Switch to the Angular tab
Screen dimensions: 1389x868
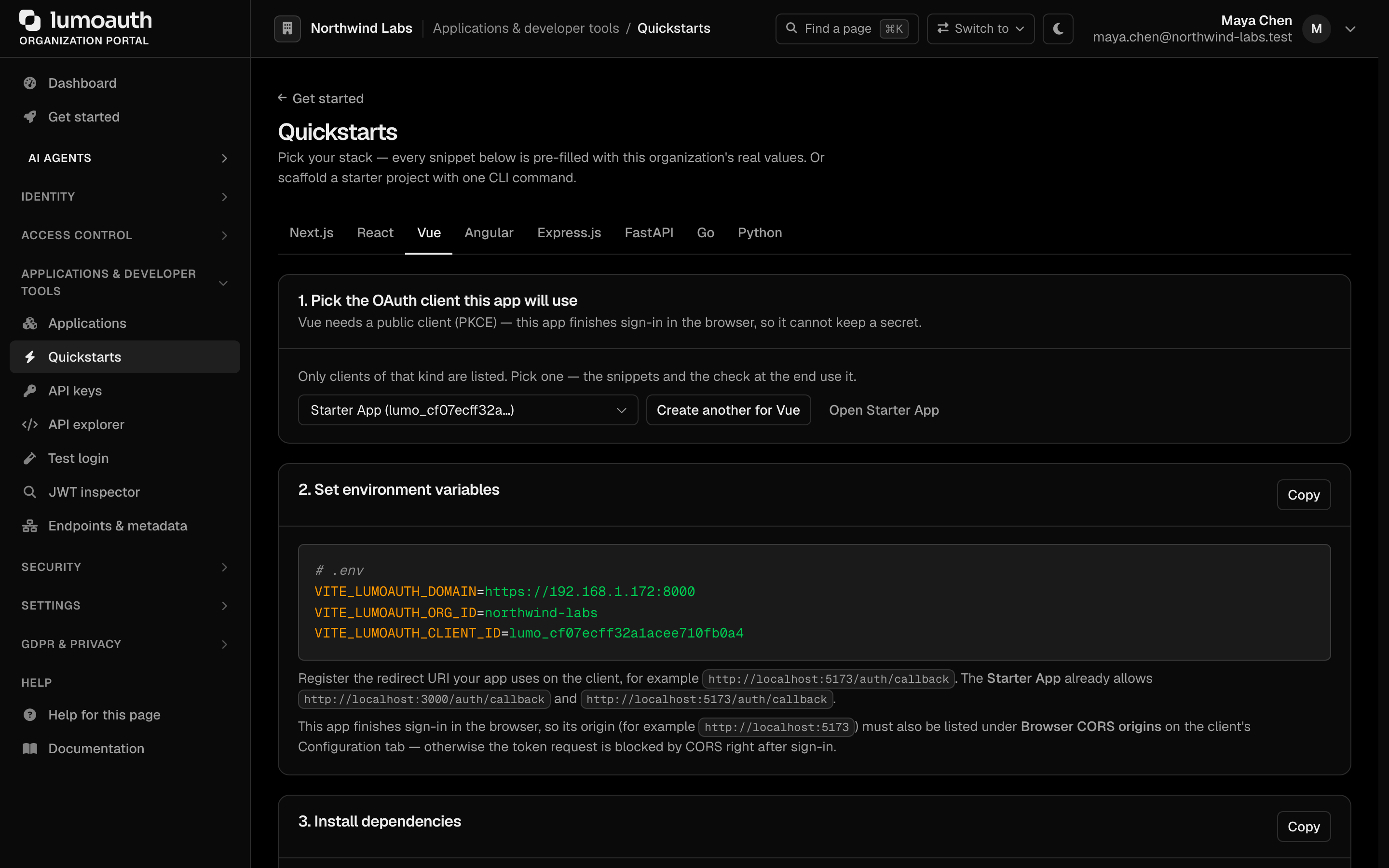[x=489, y=233]
